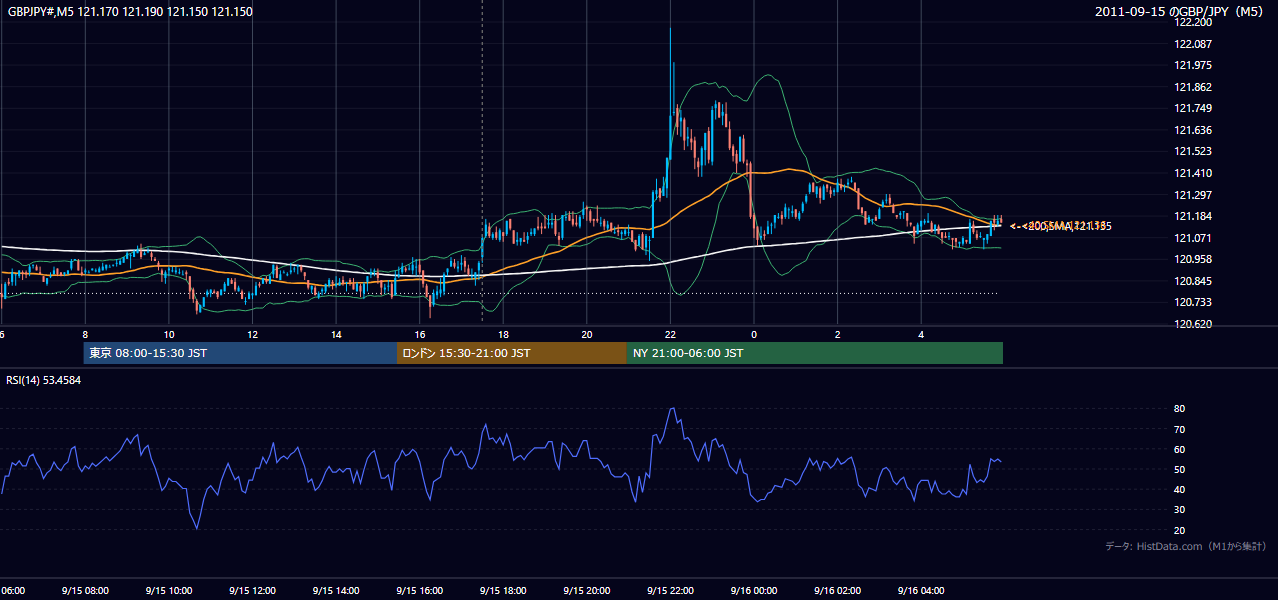Screen dimensions: 1278x600
Task: Click hour label 4 under the price chart
Action: (922, 334)
